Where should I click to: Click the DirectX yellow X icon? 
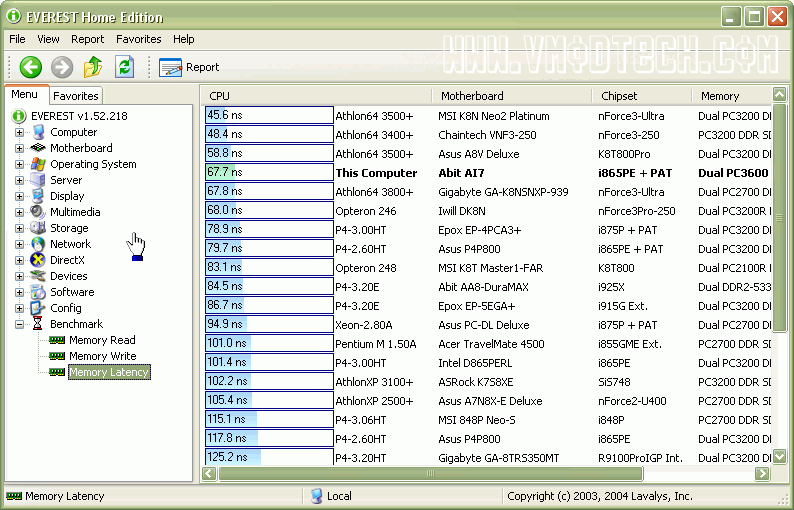coord(38,260)
